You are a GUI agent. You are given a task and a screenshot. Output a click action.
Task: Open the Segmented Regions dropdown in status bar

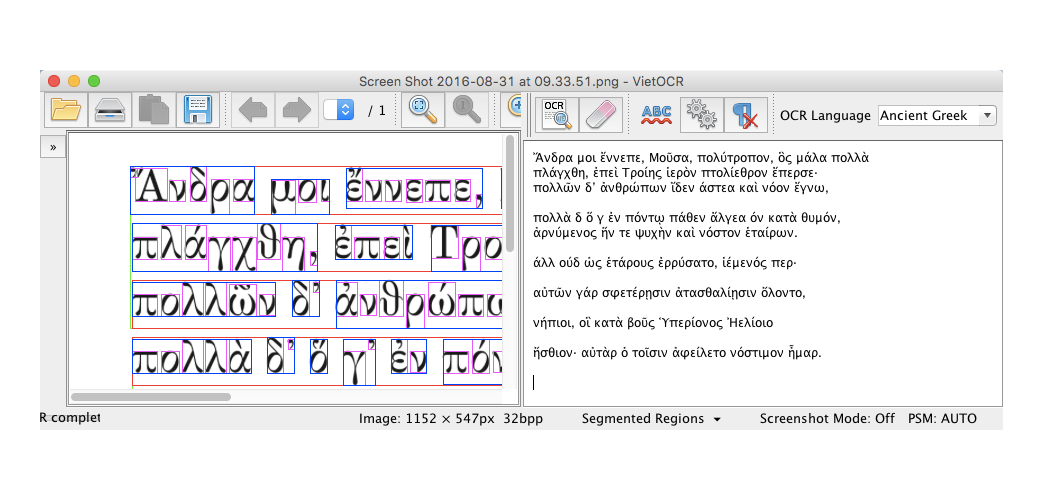click(651, 419)
